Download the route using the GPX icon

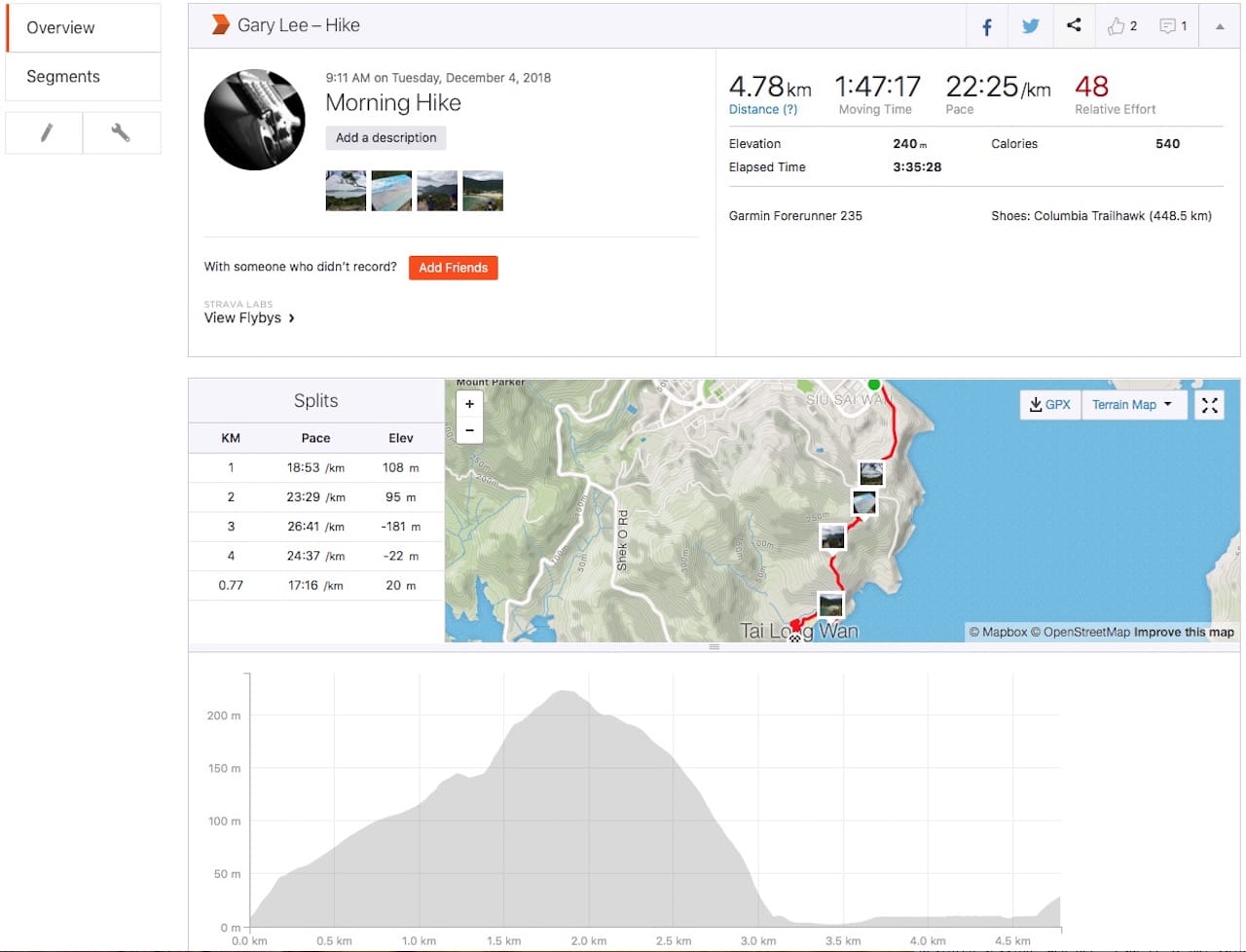click(x=1049, y=404)
